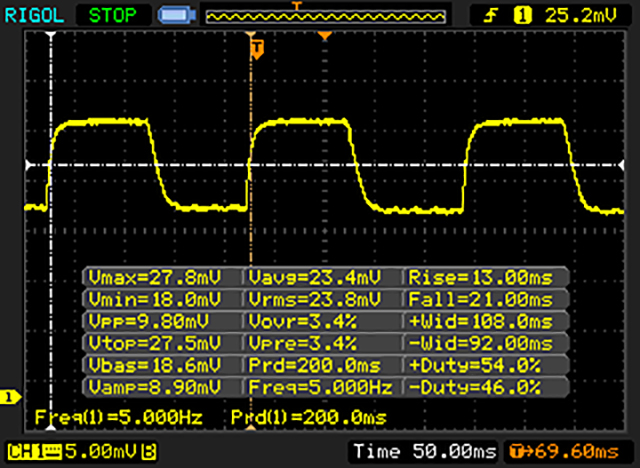This screenshot has width=640, height=468.
Task: Click the Freq=5.000Hz cell in measurement table
Action: [x=320, y=386]
